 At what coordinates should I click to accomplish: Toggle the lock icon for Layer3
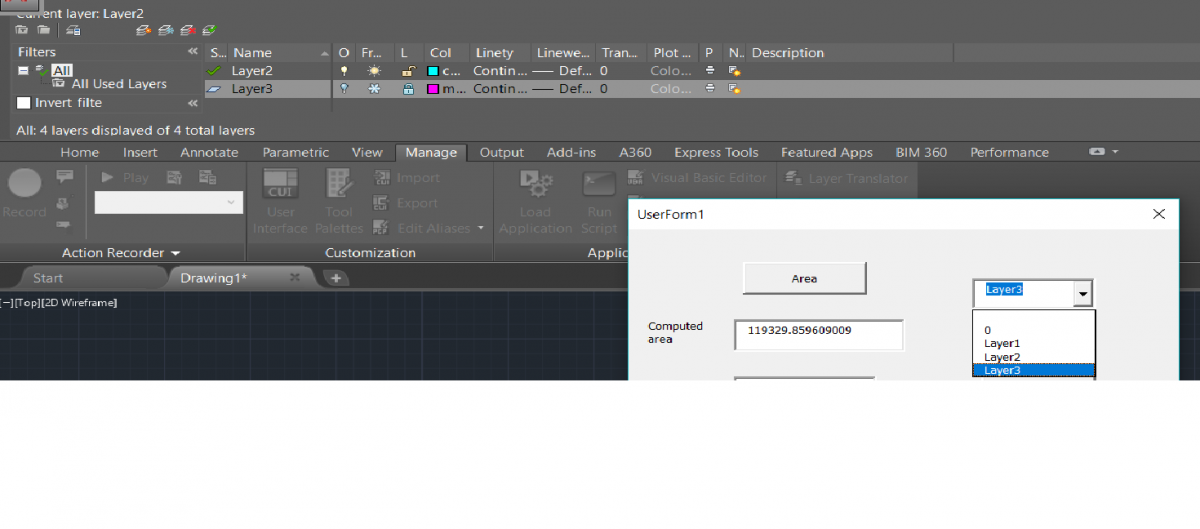[407, 89]
